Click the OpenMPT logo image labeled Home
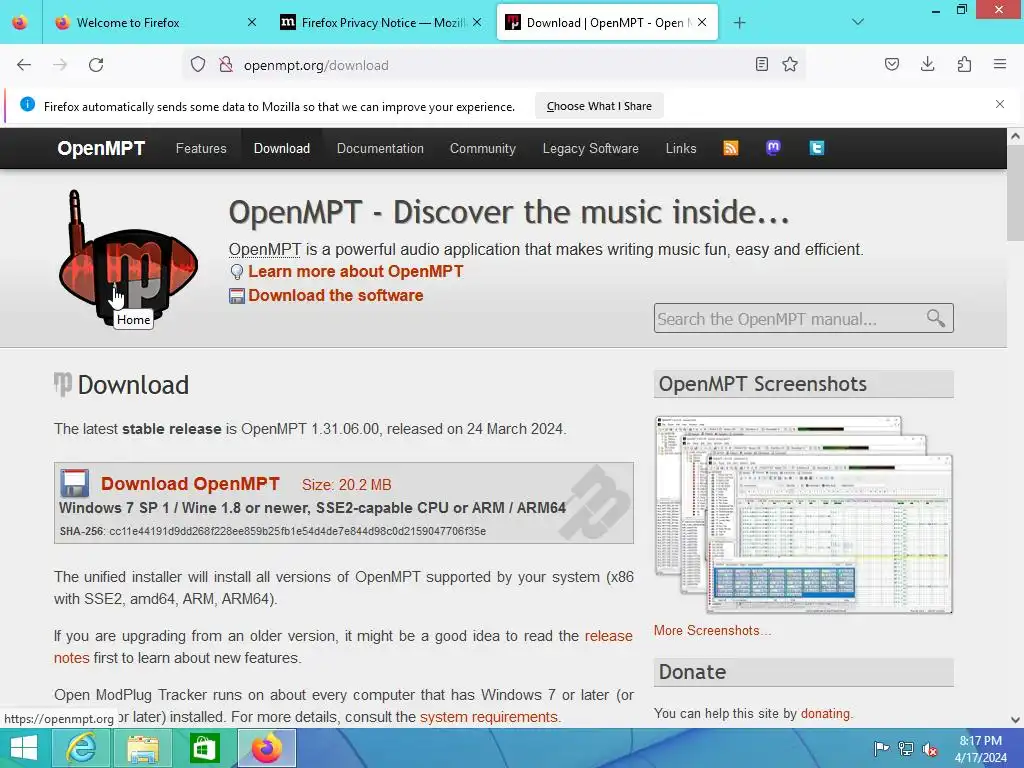Image resolution: width=1024 pixels, height=768 pixels. click(x=128, y=257)
